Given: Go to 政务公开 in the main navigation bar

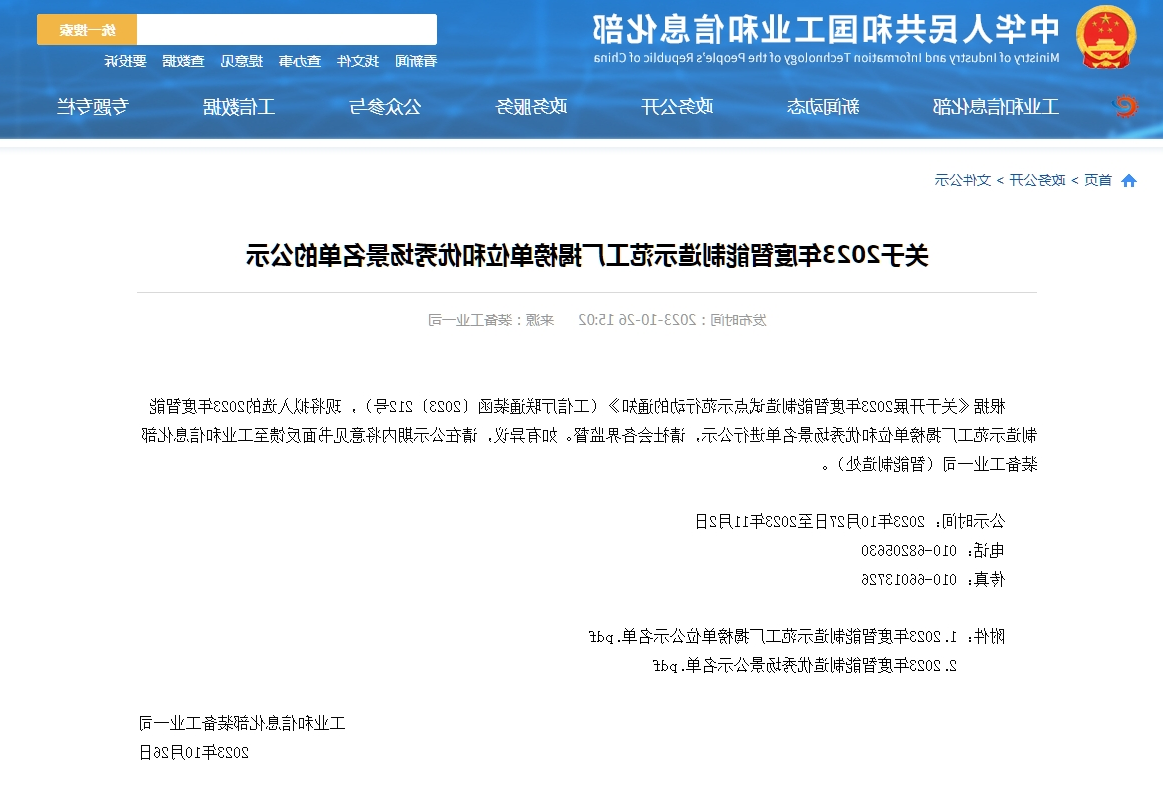Looking at the screenshot, I should click(676, 107).
